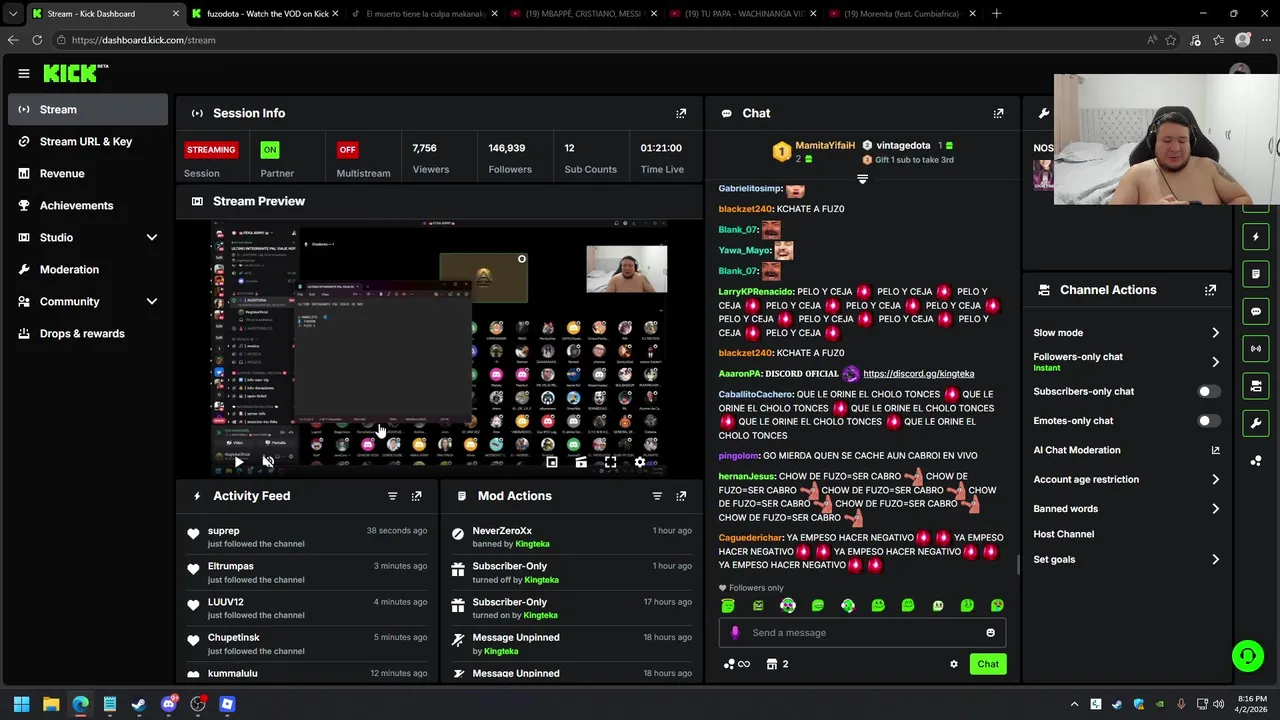Viewport: 1280px width, 720px height.
Task: Select Stream in the left sidebar
Action: (x=88, y=110)
